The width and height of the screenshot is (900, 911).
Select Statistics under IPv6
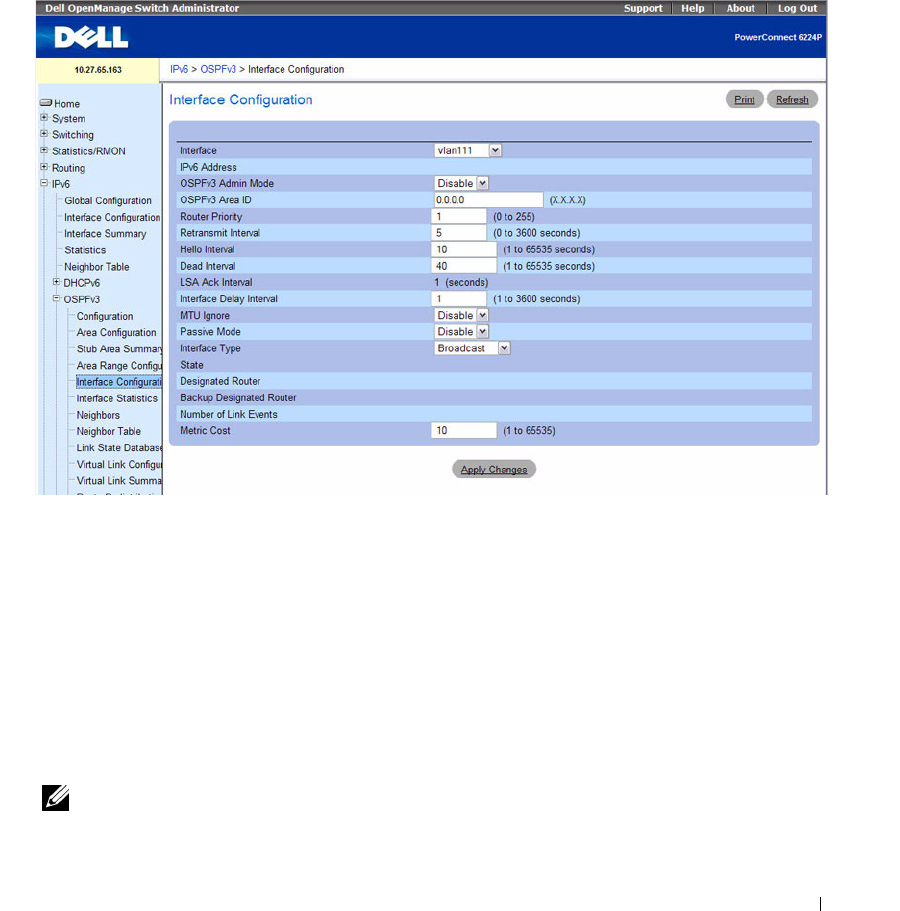pos(85,250)
